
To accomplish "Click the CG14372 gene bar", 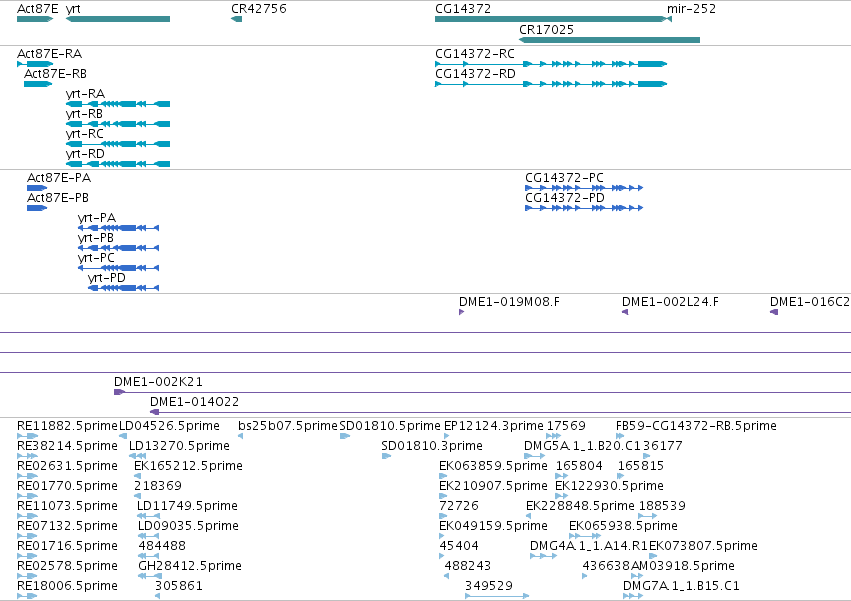I will pos(550,19).
